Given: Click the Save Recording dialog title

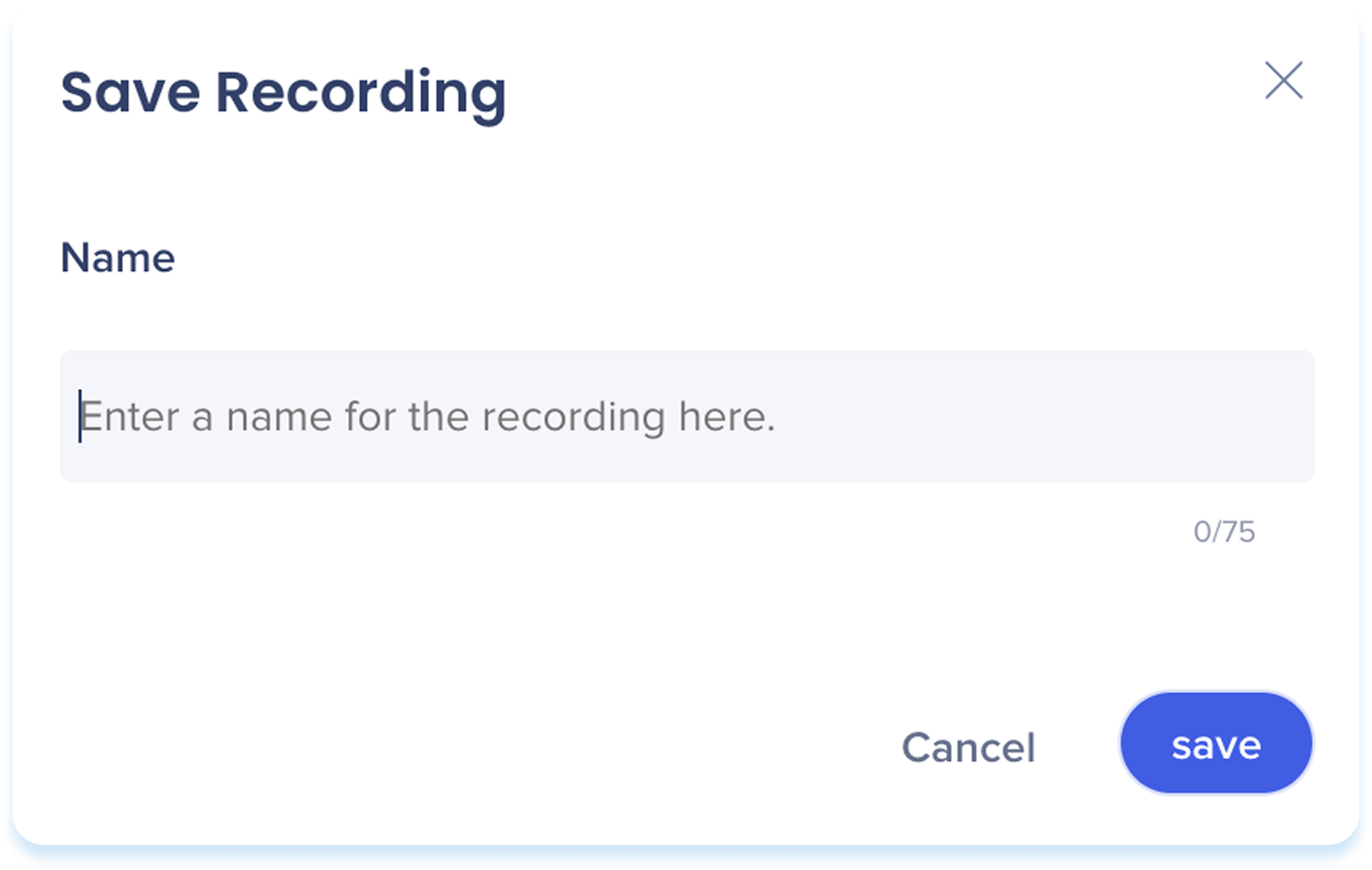Looking at the screenshot, I should (283, 93).
